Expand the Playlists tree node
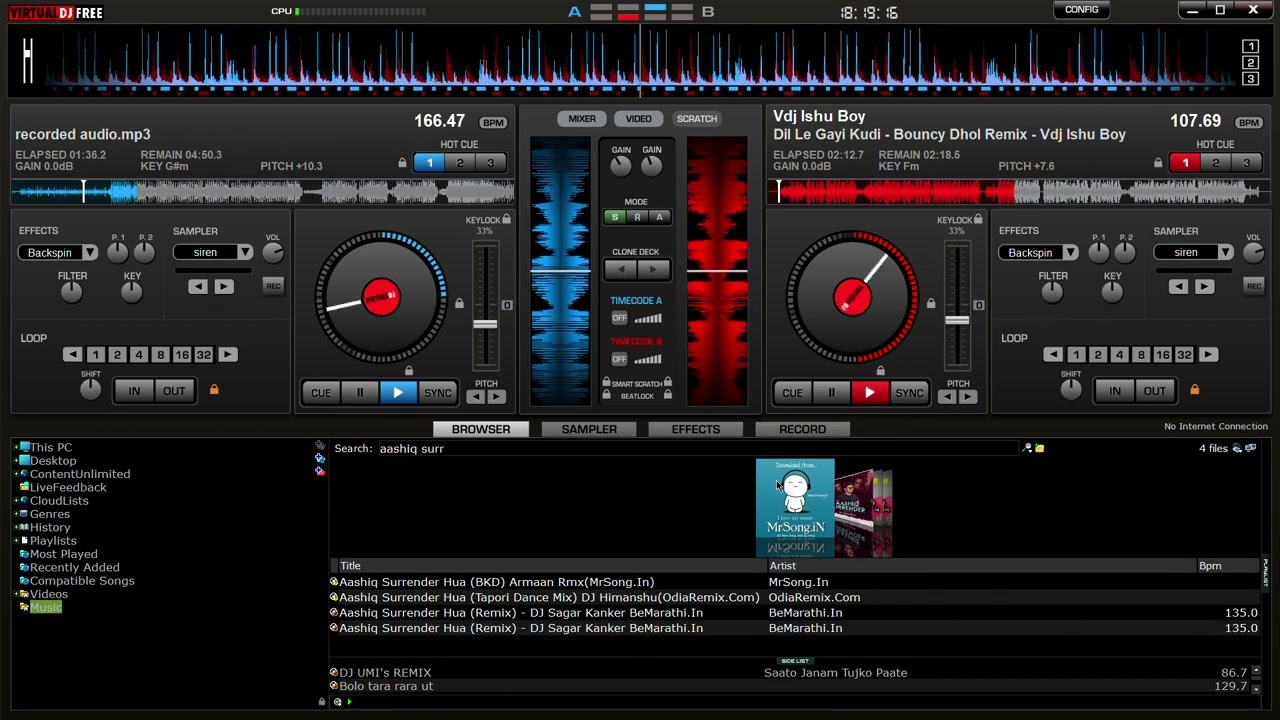 [x=16, y=541]
